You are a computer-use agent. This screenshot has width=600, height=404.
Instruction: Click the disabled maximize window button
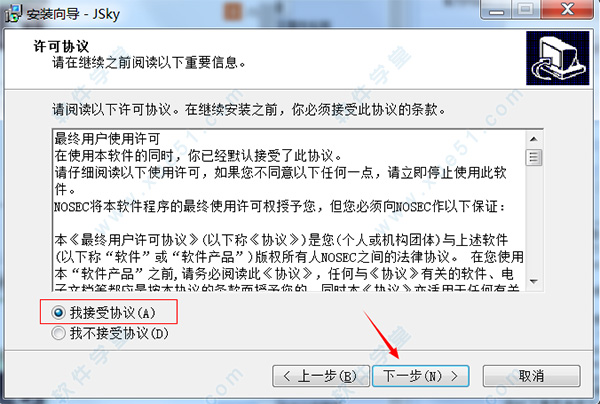click(x=527, y=10)
